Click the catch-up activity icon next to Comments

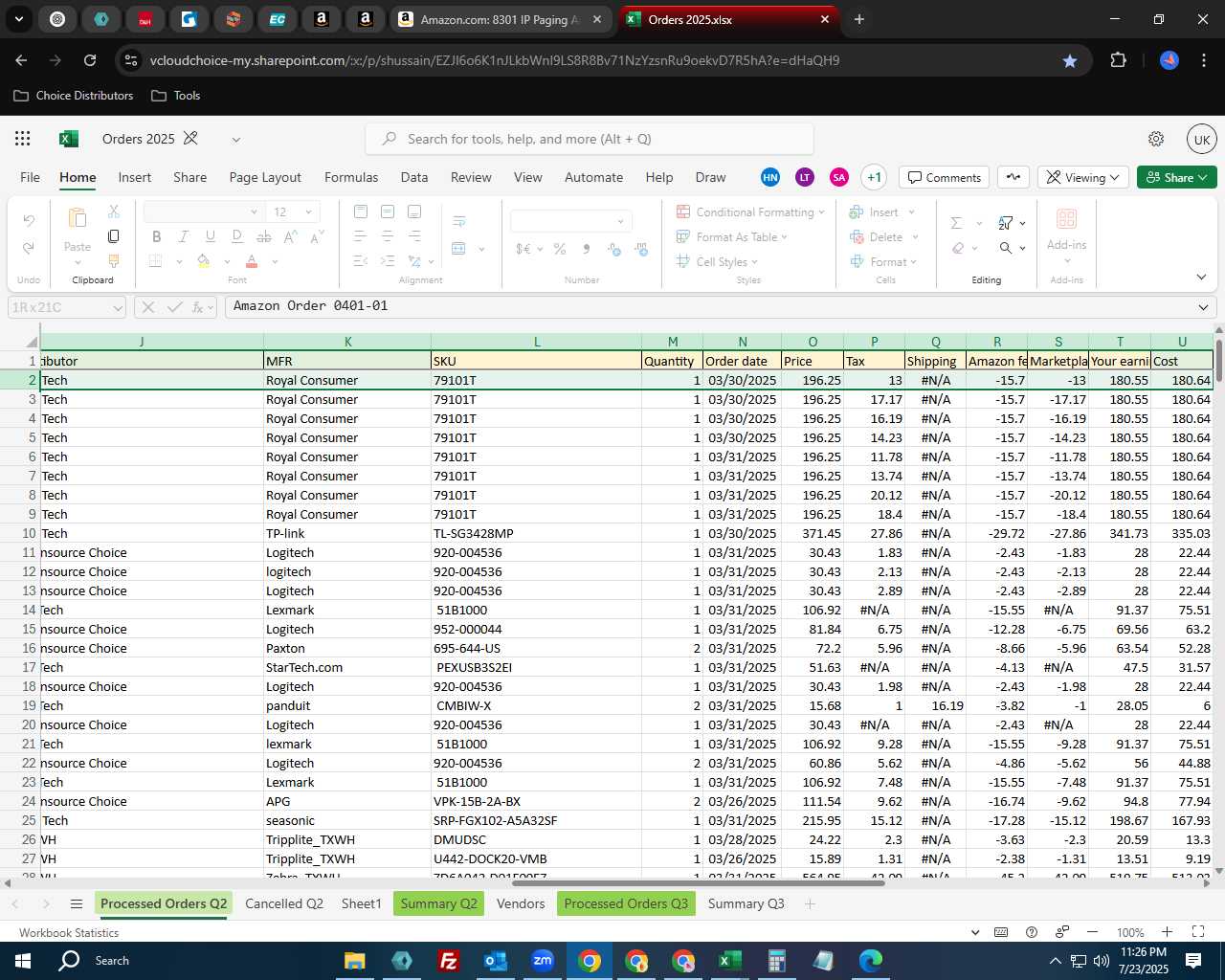(x=1013, y=177)
